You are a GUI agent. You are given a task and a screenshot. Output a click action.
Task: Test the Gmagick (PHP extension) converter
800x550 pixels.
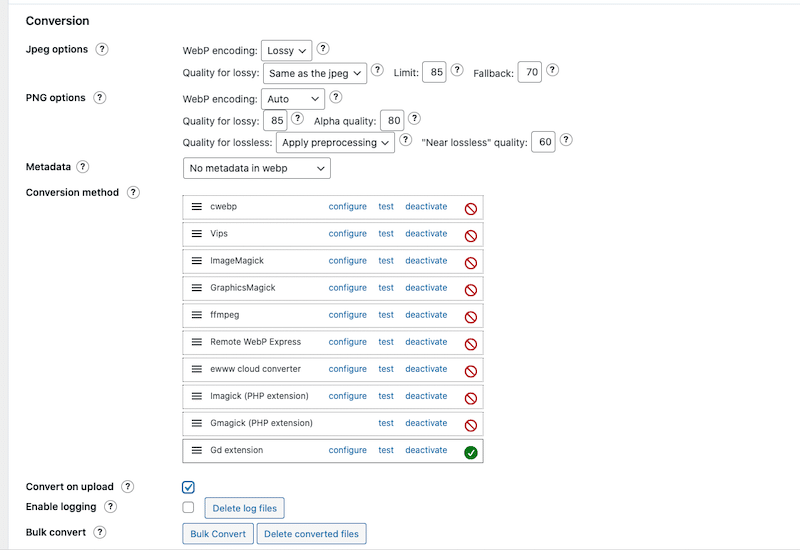(x=386, y=423)
